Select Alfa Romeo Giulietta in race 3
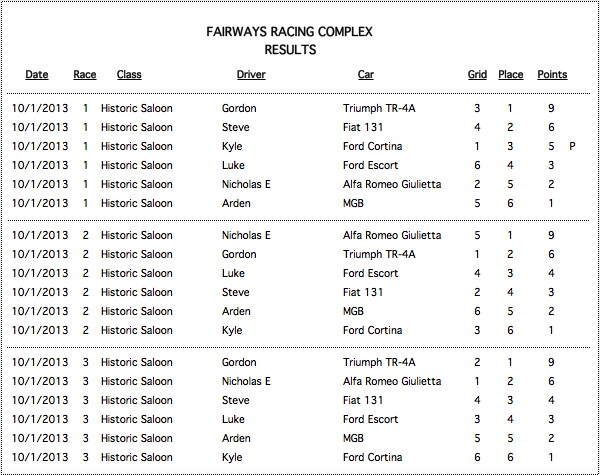600x475 pixels. (392, 381)
